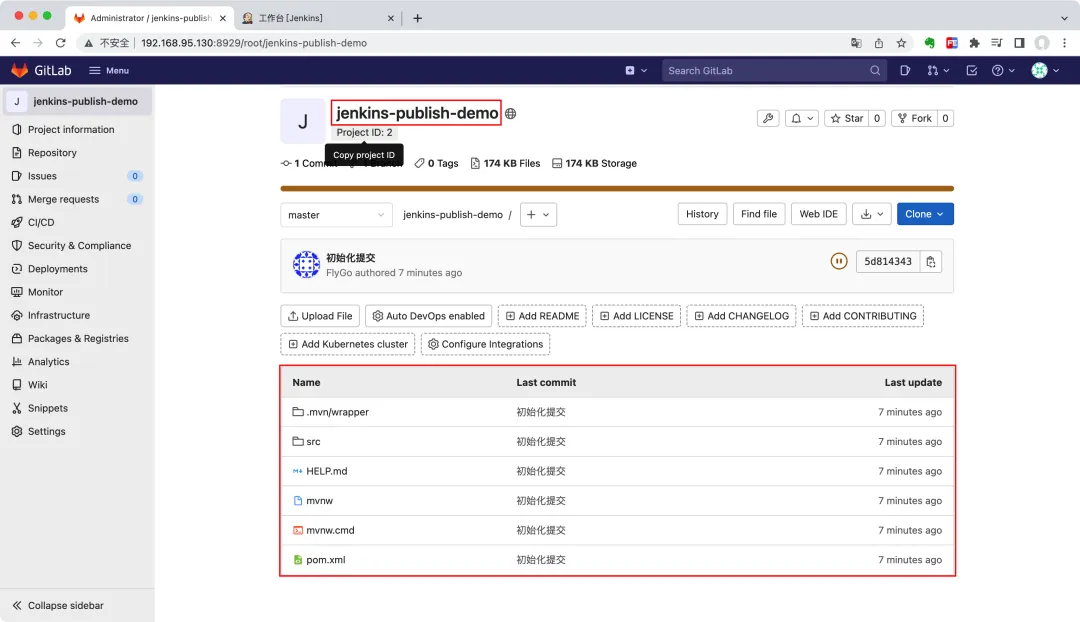Click the FlyGo commit author avatar
Viewport: 1080px width, 622px height.
pyautogui.click(x=306, y=265)
